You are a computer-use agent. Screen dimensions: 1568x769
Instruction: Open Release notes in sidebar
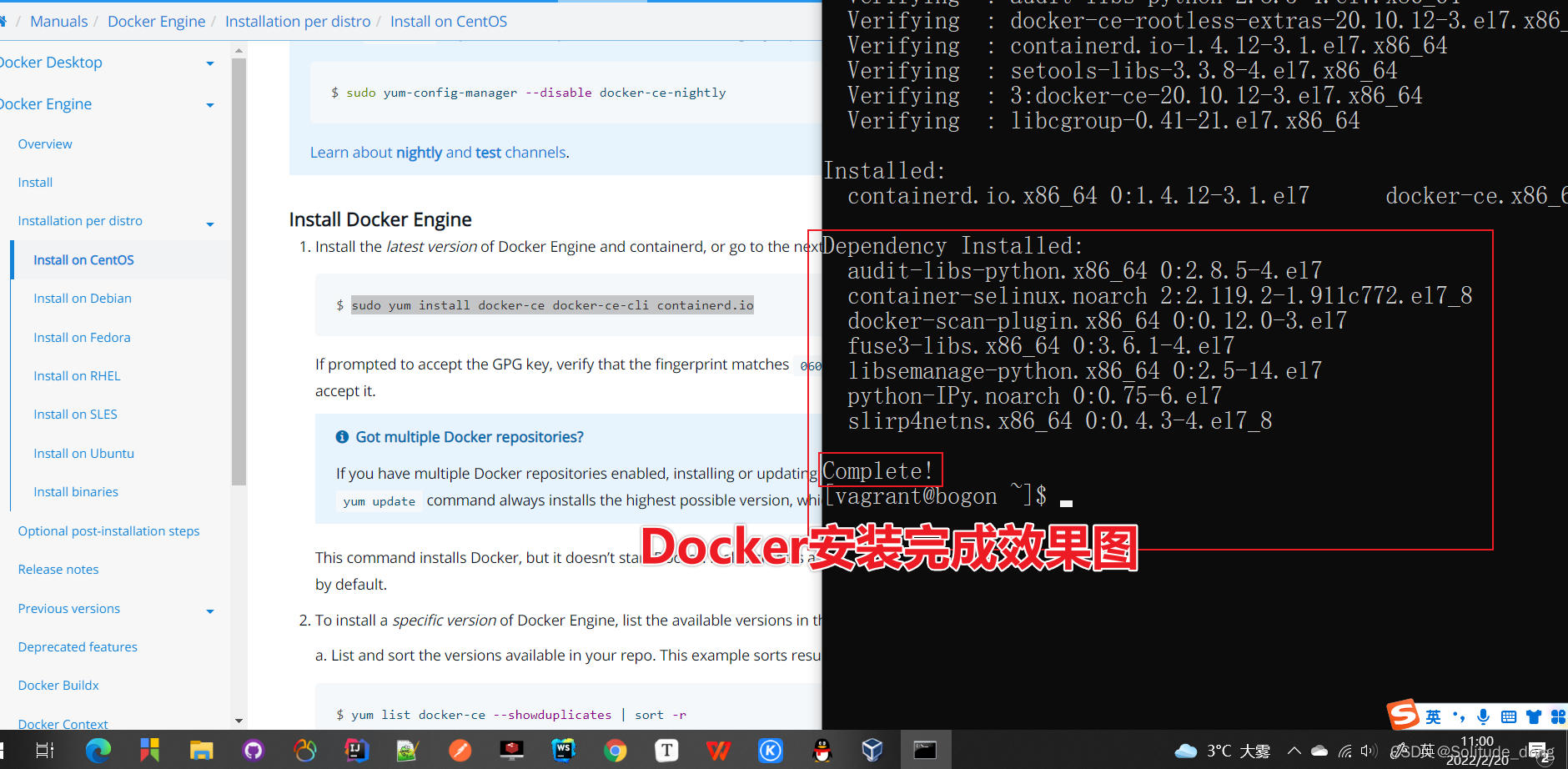point(58,569)
